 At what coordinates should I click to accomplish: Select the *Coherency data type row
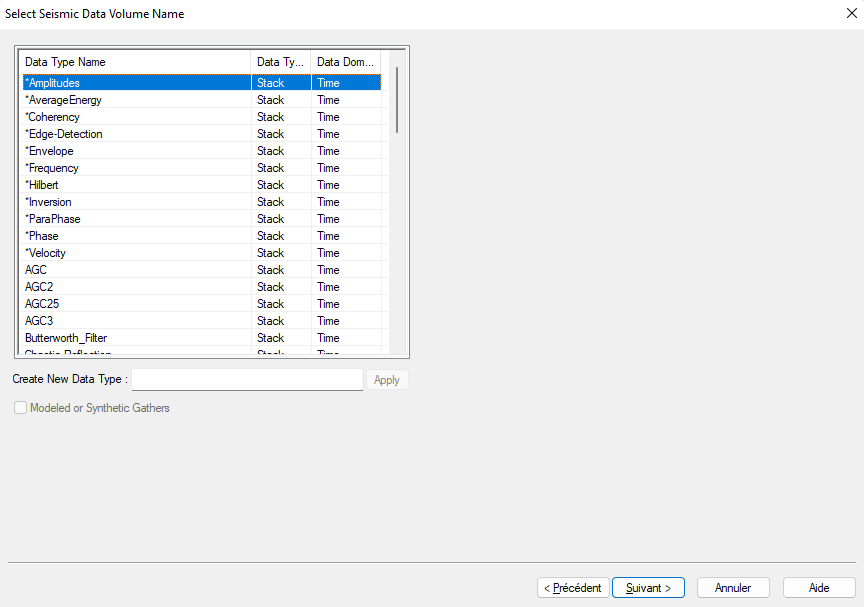(x=52, y=117)
